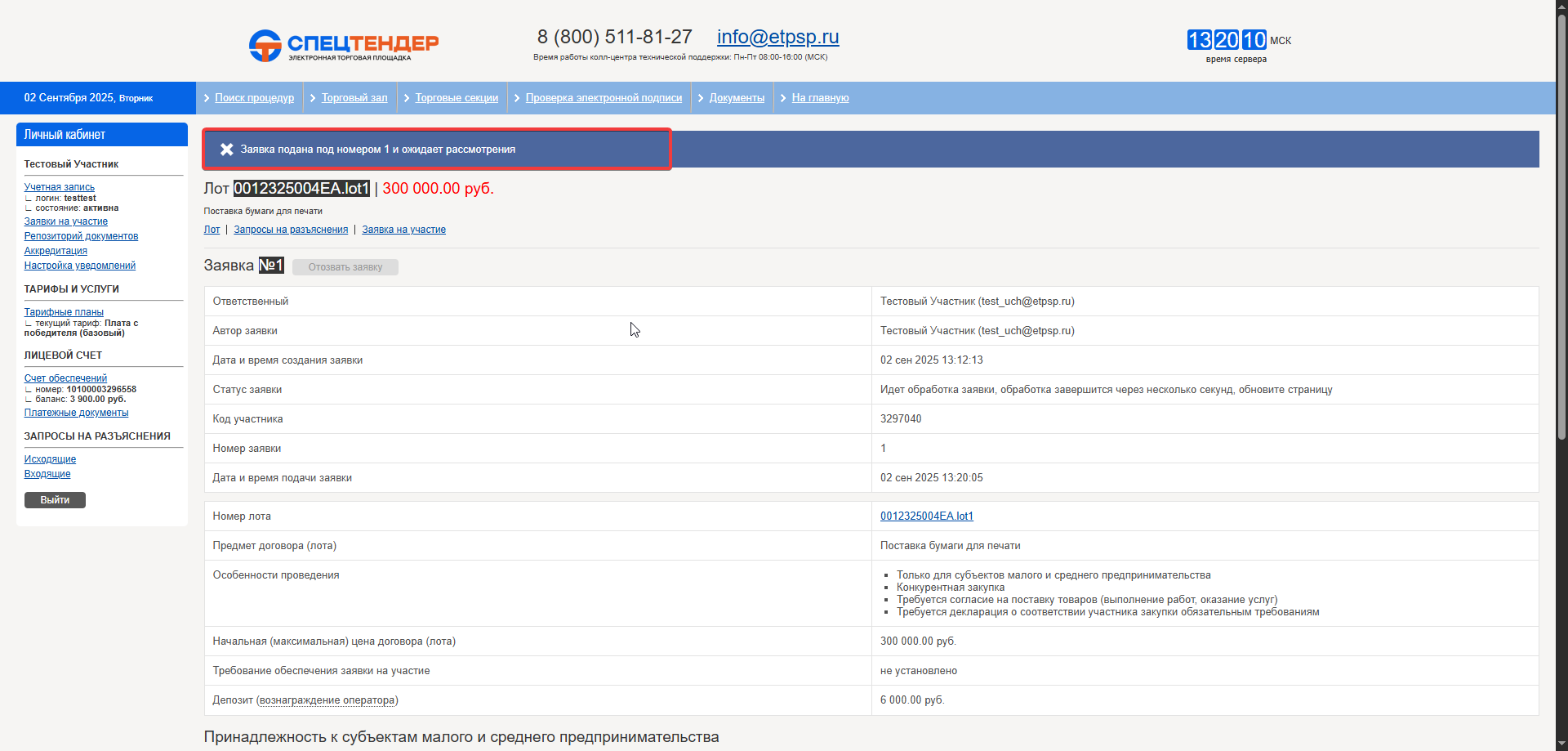Switch to Запросы на разъяснения tab
The image size is (1568, 751).
291,230
